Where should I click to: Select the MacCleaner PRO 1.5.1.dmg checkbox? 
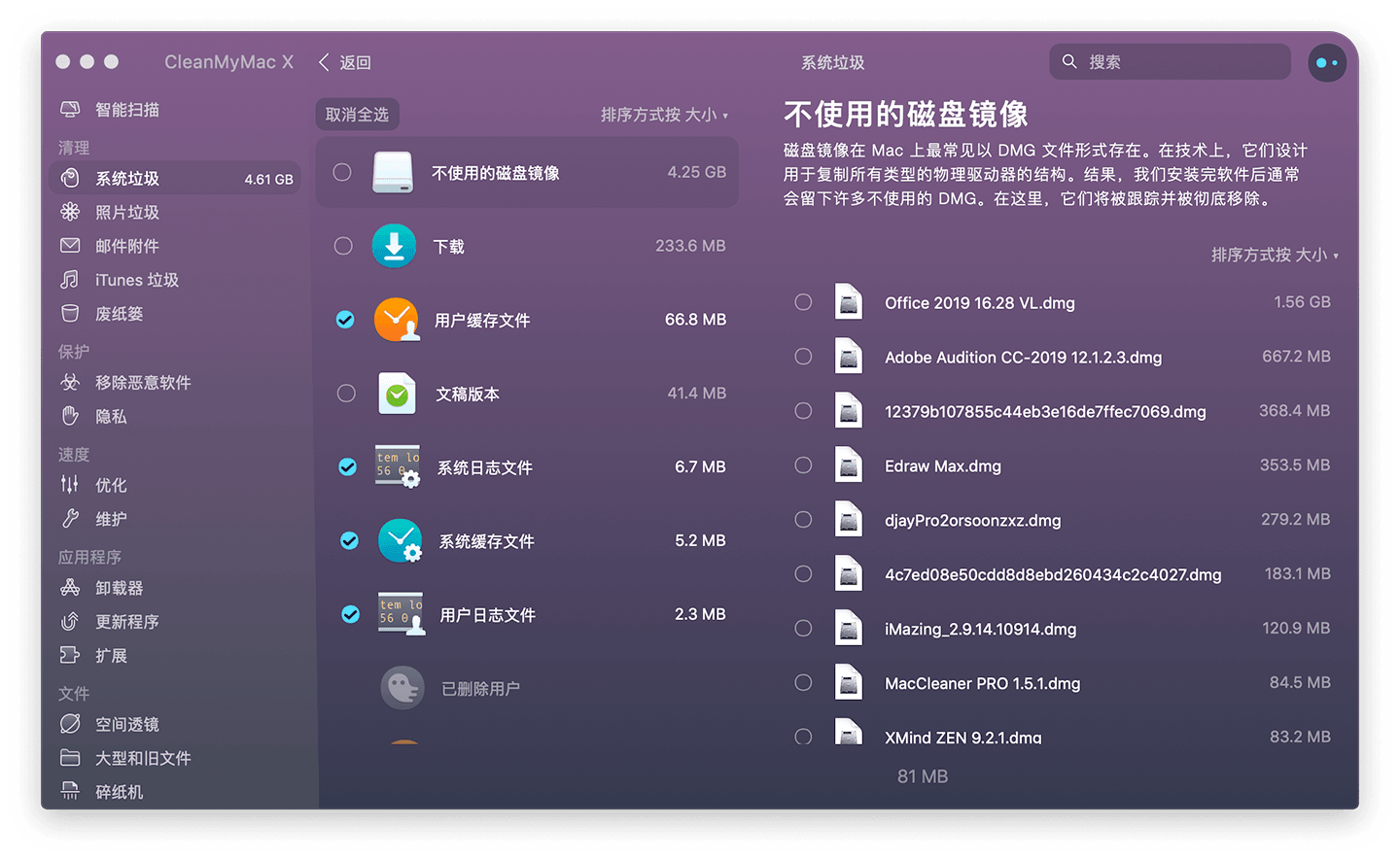[x=803, y=683]
